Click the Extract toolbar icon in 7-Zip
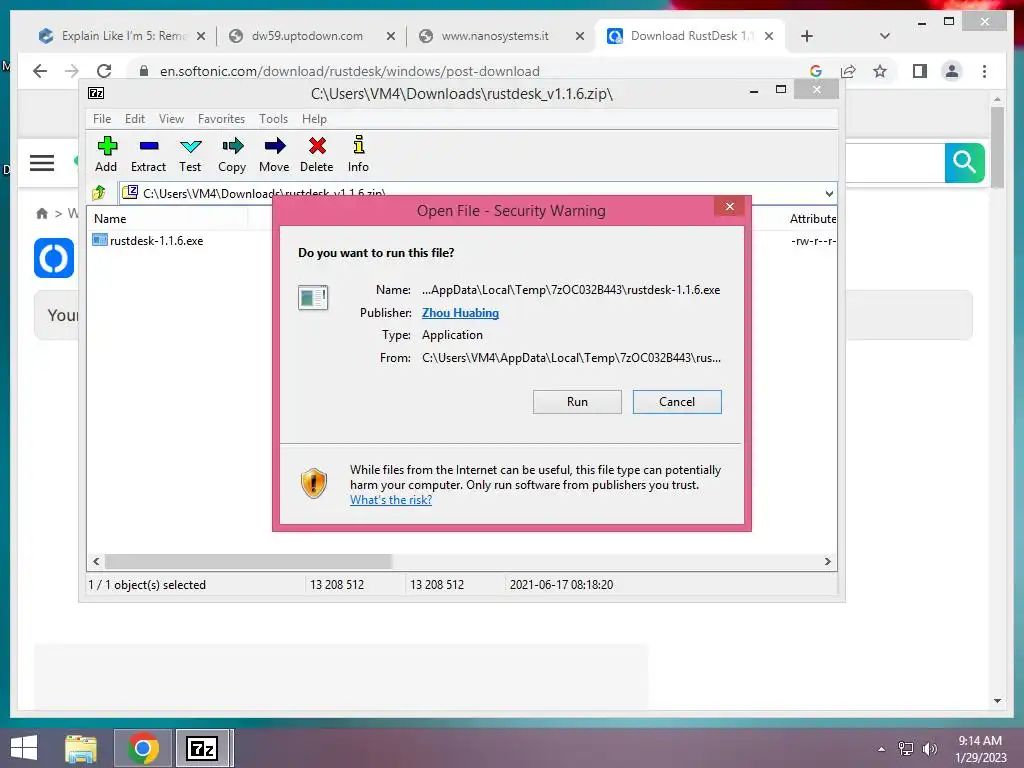The image size is (1024, 768). 149,146
